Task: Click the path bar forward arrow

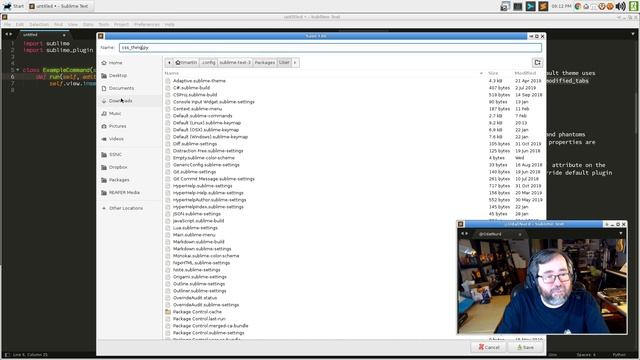Action: coord(295,62)
